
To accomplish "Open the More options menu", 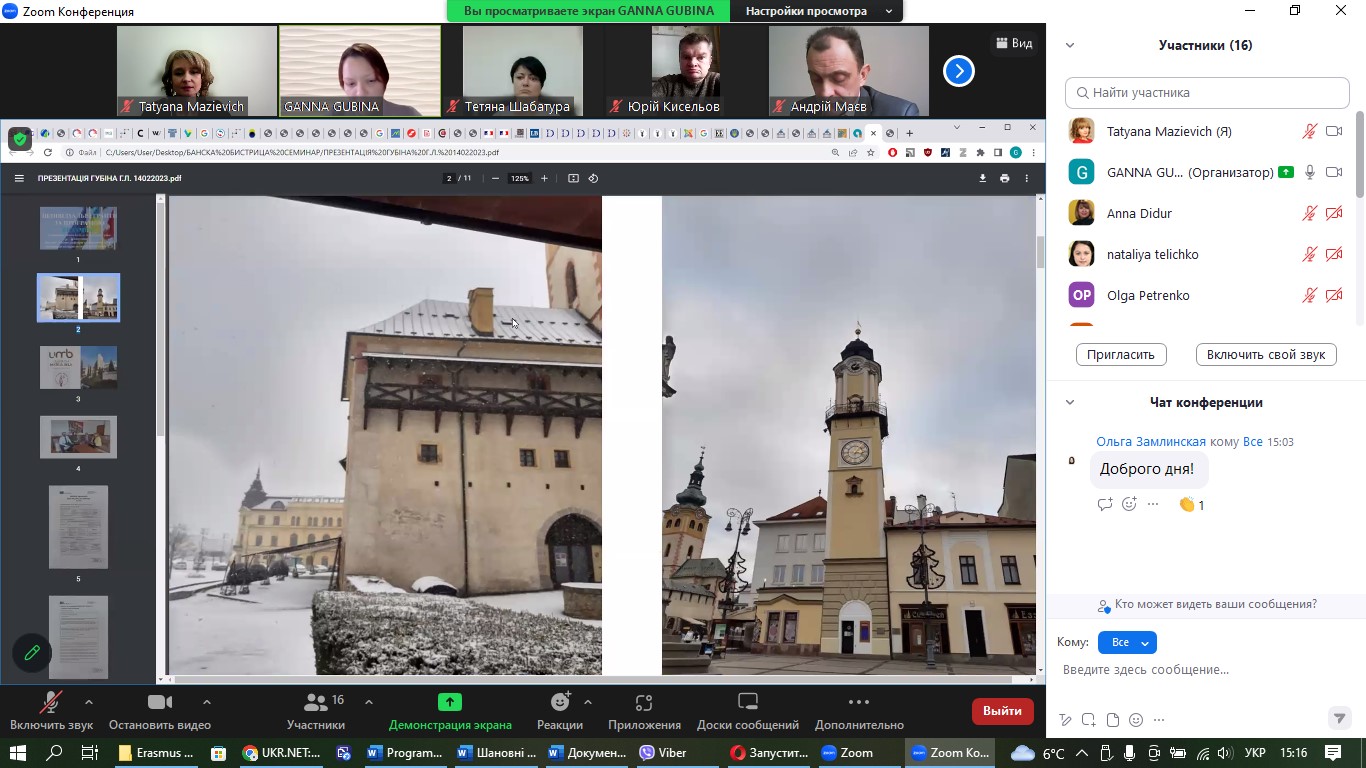I will pos(858,703).
